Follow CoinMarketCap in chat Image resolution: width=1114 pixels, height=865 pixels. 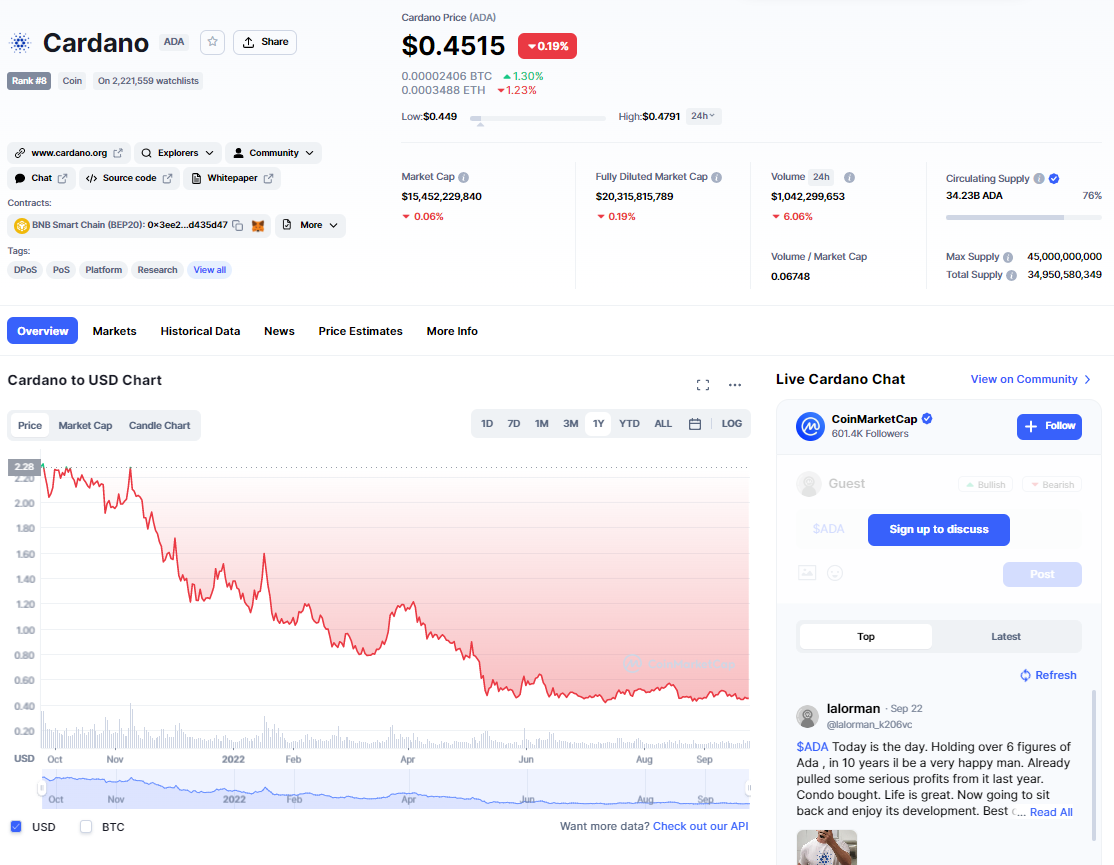coord(1049,426)
